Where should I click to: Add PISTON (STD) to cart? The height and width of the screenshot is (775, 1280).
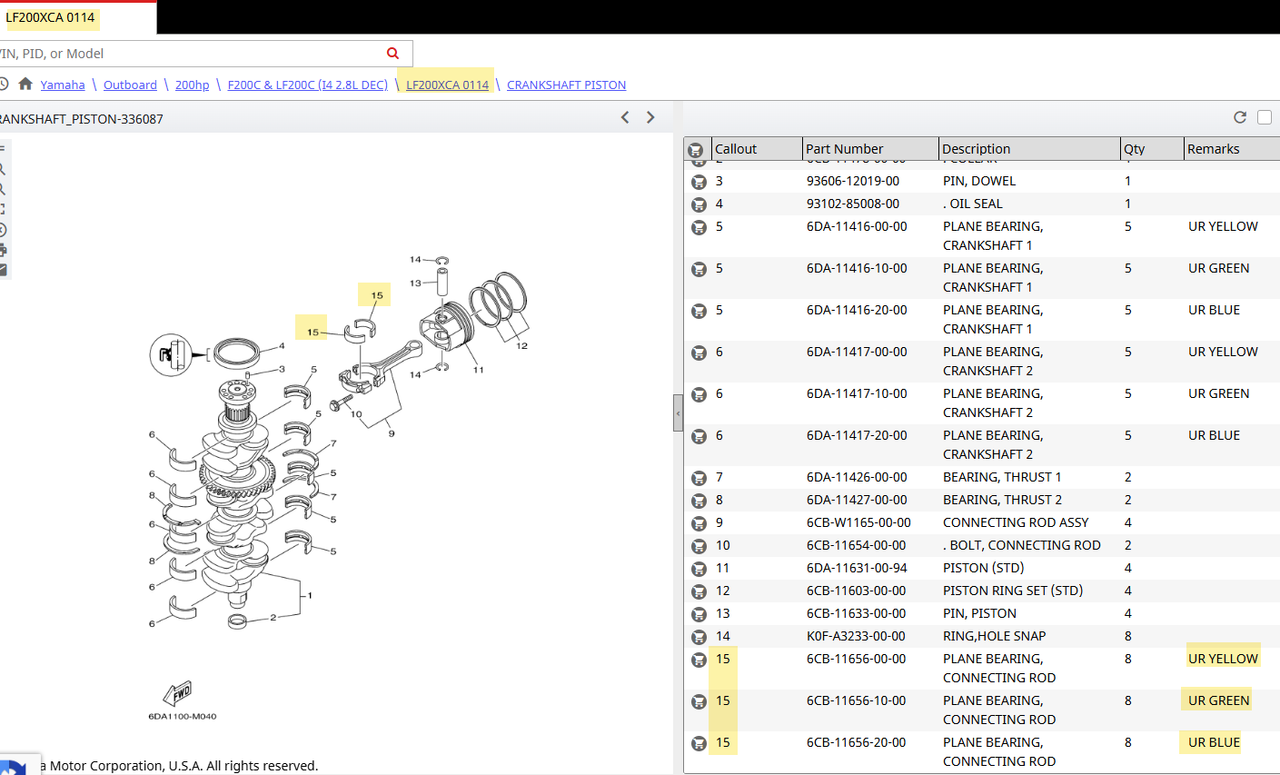tap(698, 568)
